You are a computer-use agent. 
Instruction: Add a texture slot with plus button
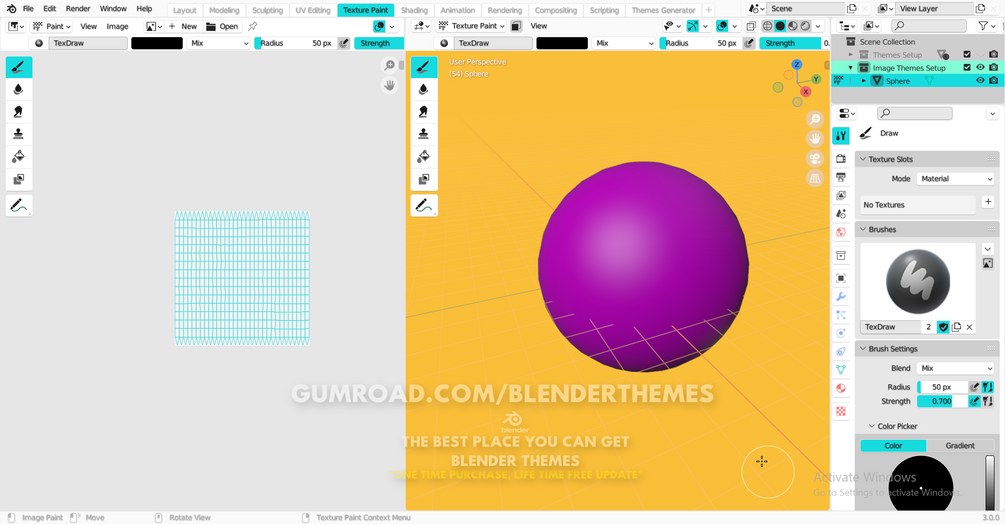[988, 202]
